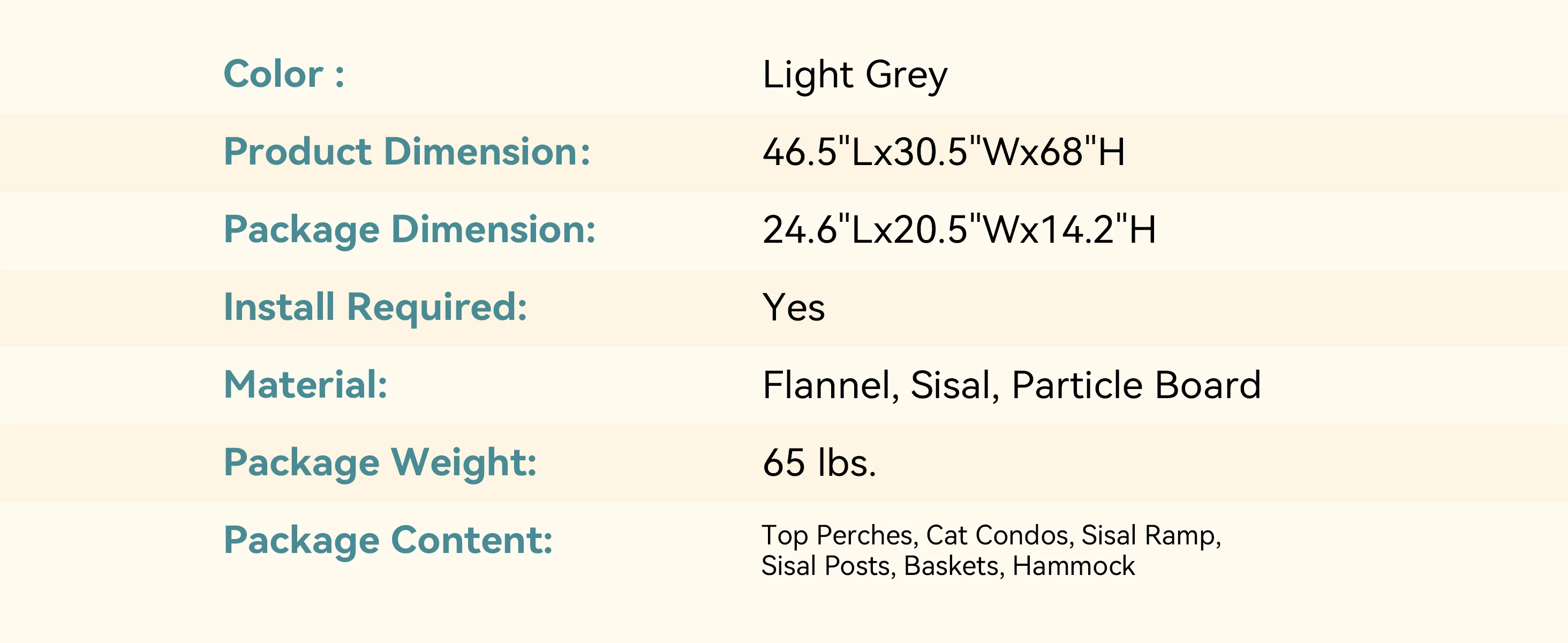
Task: Select the Light Grey color value
Action: (855, 76)
